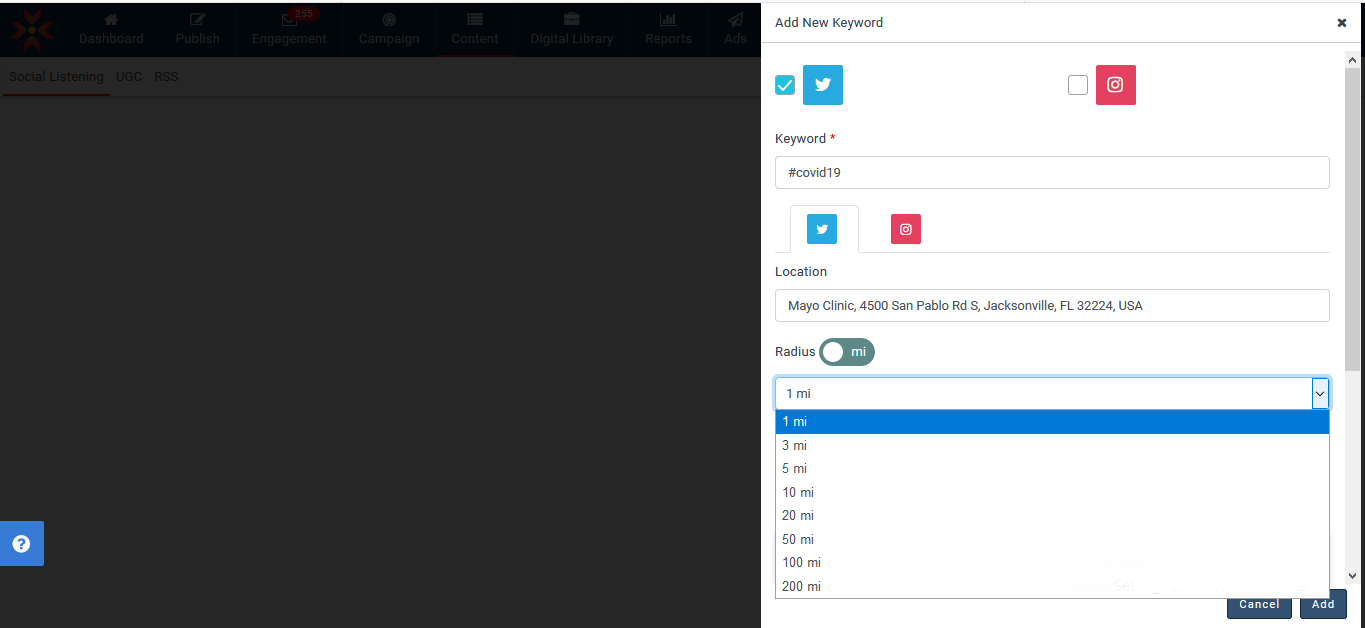Viewport: 1365px width, 628px height.
Task: Enable the Instagram channel checkbox
Action: (1077, 85)
